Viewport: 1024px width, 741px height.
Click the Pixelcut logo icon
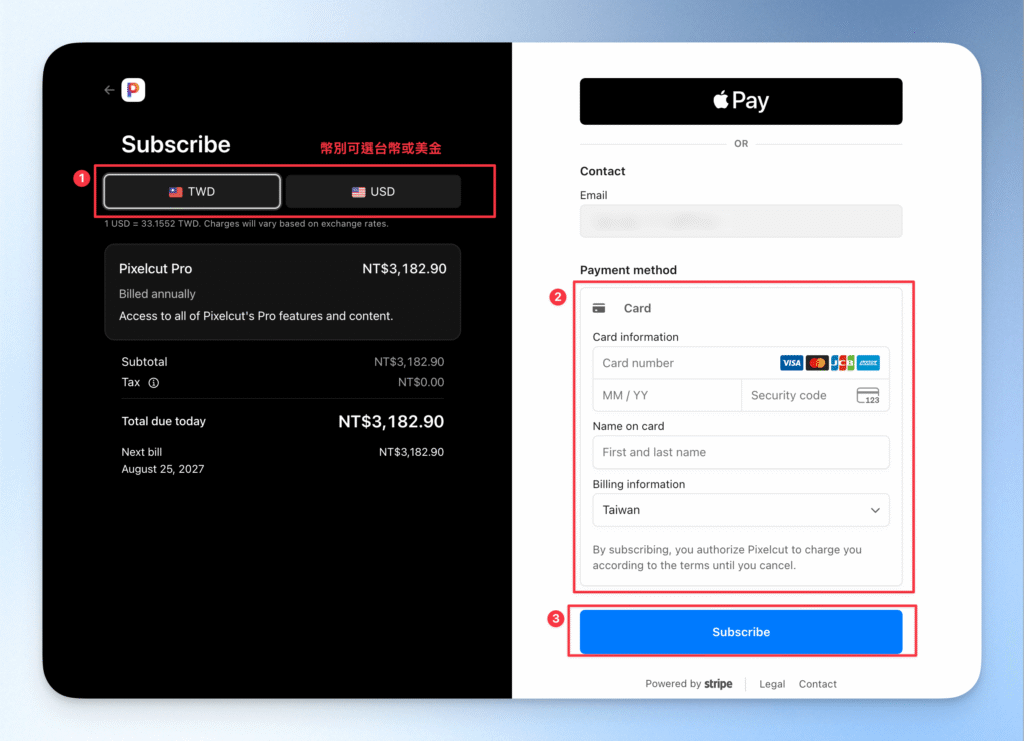pyautogui.click(x=133, y=89)
